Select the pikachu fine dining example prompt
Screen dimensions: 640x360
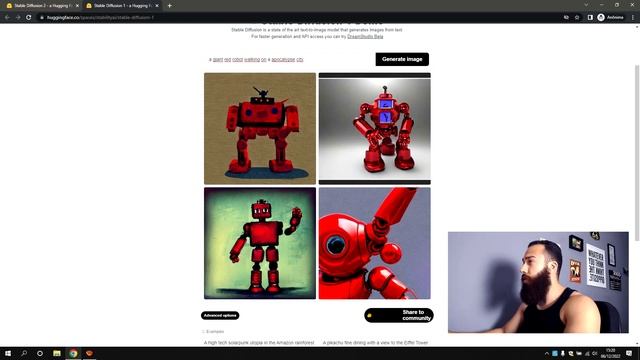(x=376, y=343)
